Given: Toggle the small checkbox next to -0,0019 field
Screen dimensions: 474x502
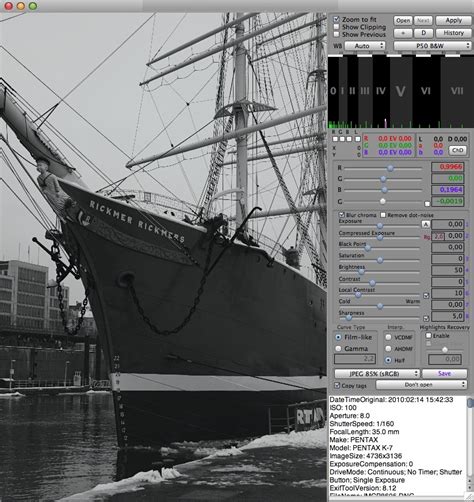Looking at the screenshot, I should tap(427, 203).
